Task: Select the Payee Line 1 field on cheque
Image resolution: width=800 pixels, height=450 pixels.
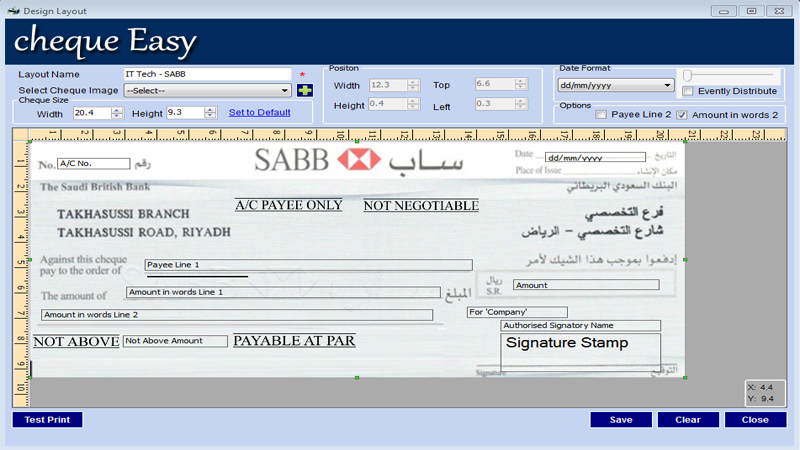Action: point(308,265)
